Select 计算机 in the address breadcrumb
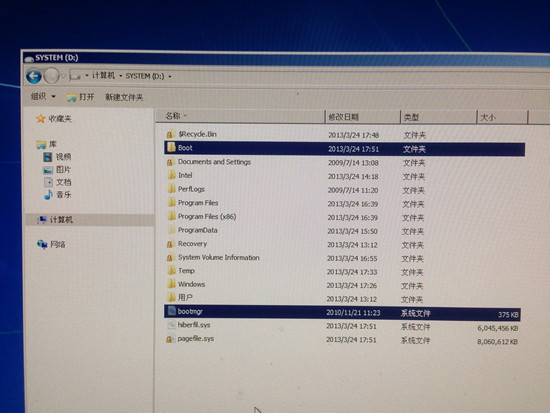The height and width of the screenshot is (413, 550). (x=103, y=75)
